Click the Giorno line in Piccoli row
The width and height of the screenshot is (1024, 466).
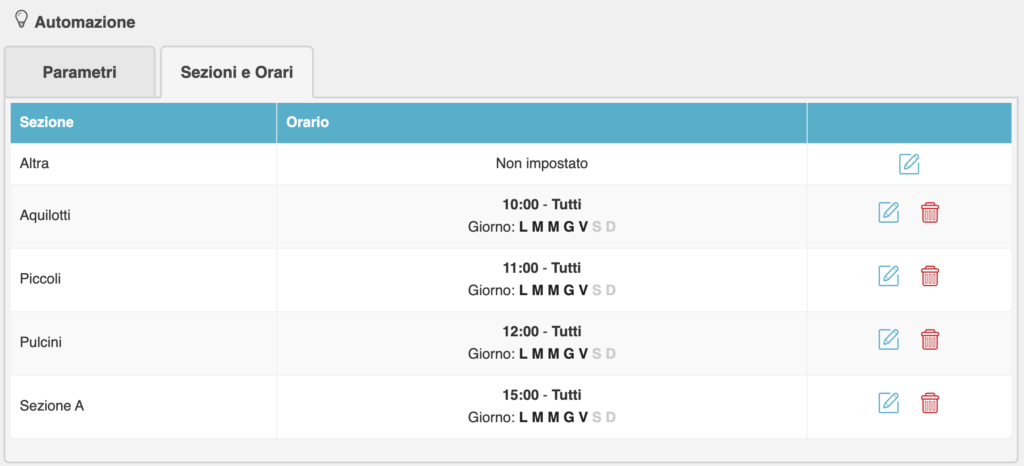click(x=542, y=290)
